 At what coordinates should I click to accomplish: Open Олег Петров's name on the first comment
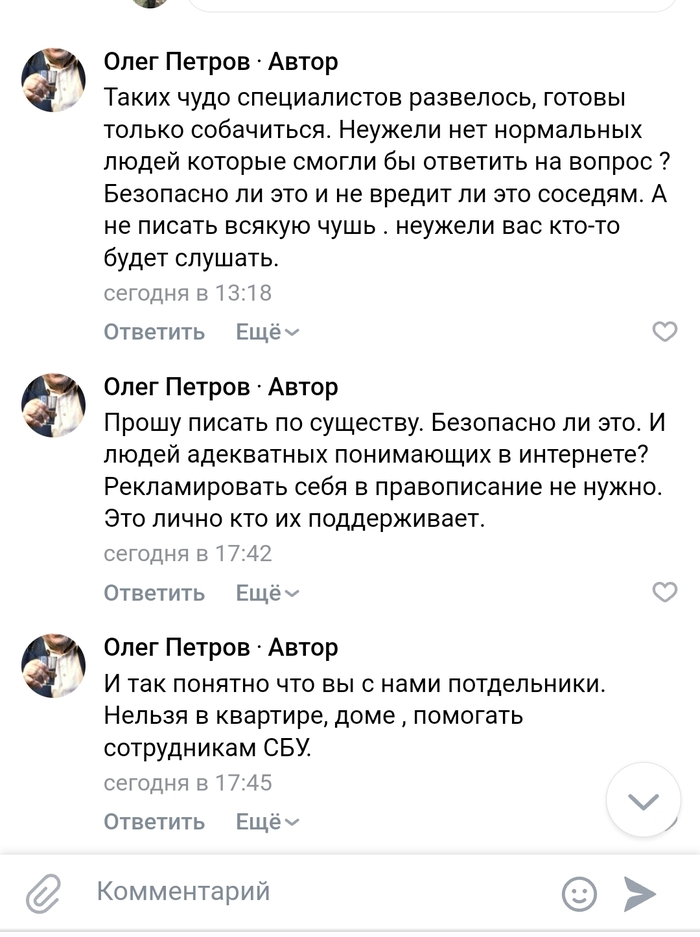(176, 62)
